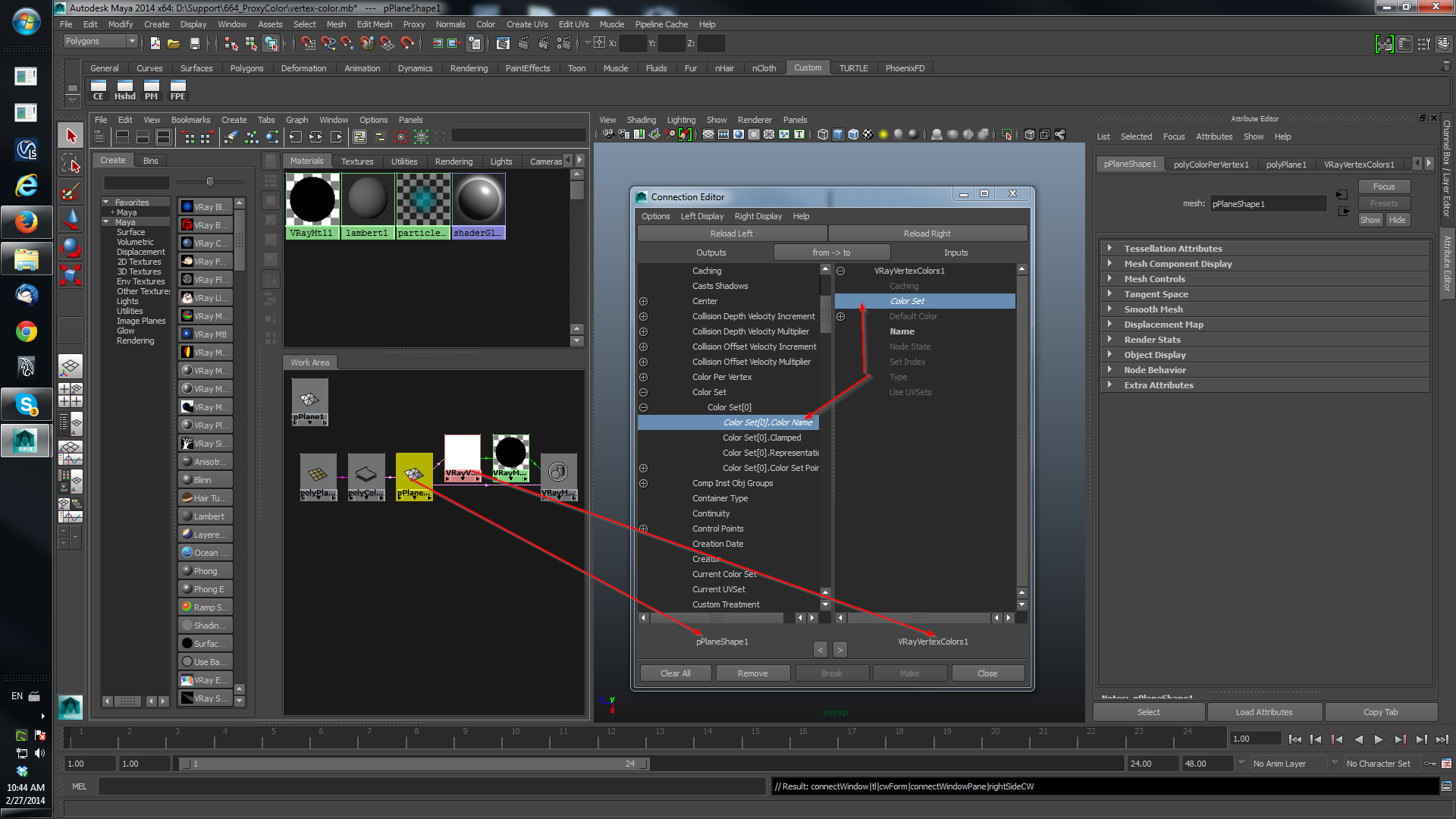Viewport: 1456px width, 819px height.
Task: Click Reload Left button in Connection Editor
Action: [x=731, y=233]
